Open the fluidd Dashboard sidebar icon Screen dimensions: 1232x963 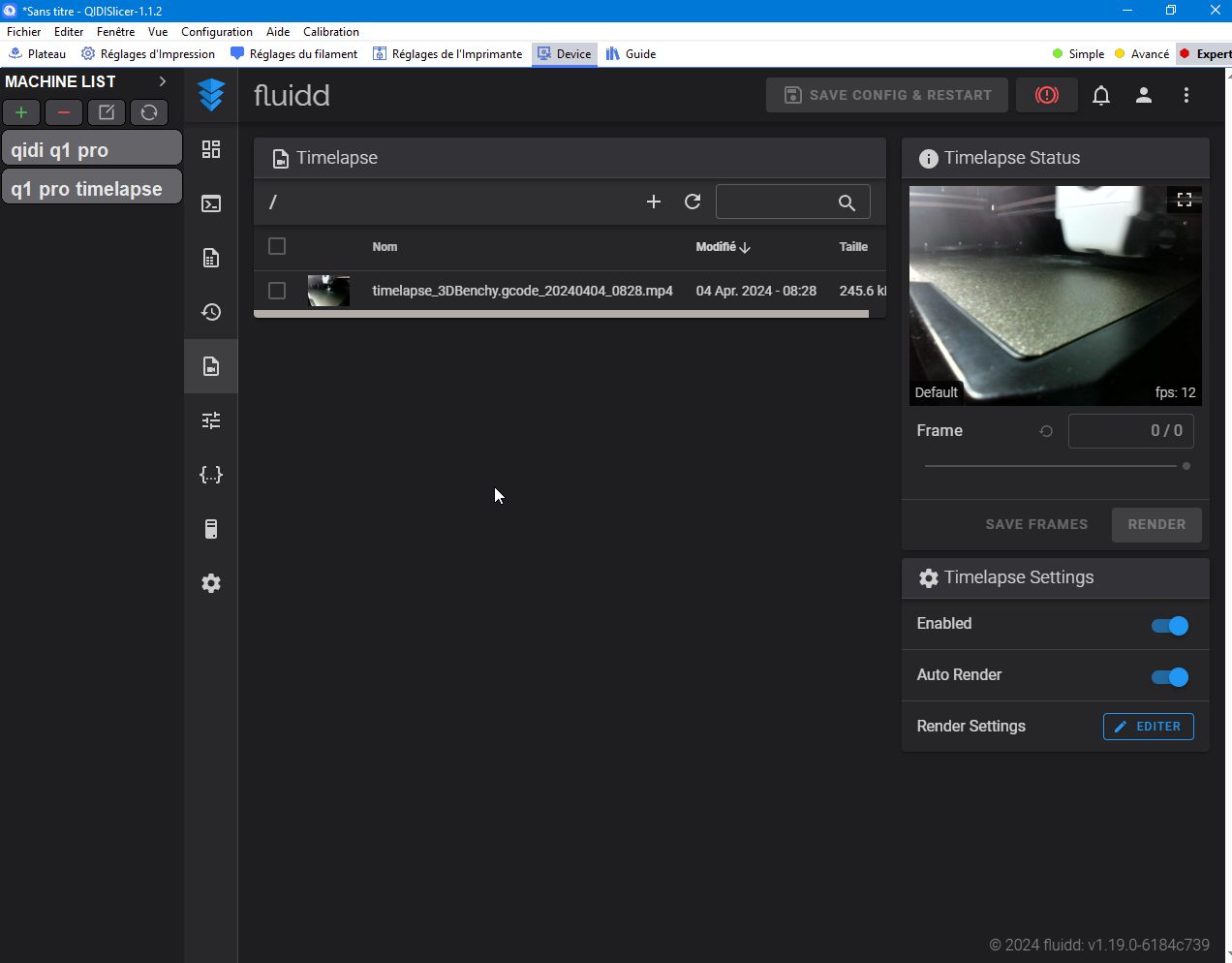click(x=211, y=149)
